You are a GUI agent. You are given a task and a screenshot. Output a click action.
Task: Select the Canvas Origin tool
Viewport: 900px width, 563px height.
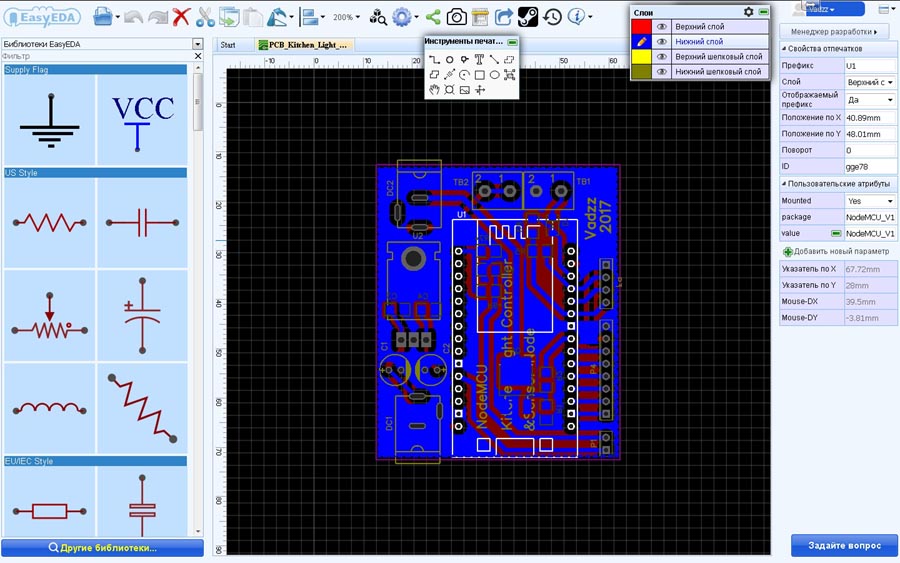(480, 90)
